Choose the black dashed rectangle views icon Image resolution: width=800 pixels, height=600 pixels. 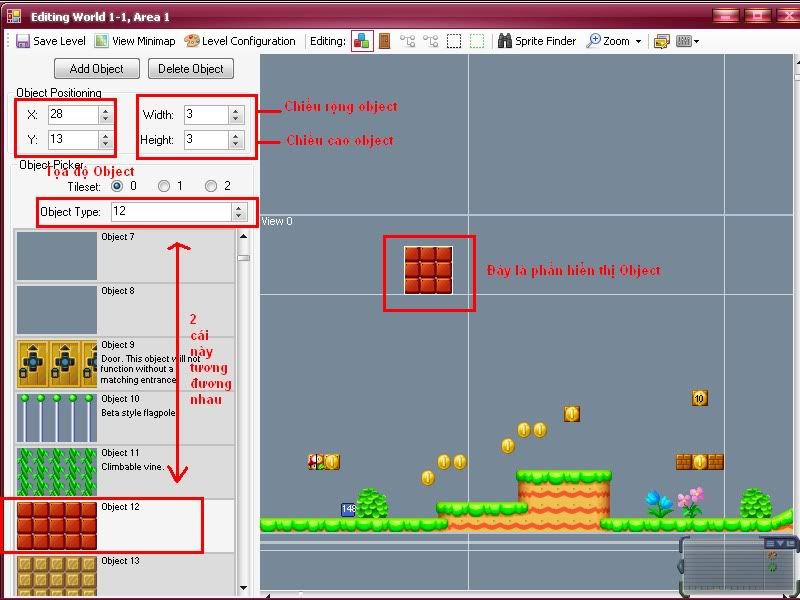click(x=454, y=41)
